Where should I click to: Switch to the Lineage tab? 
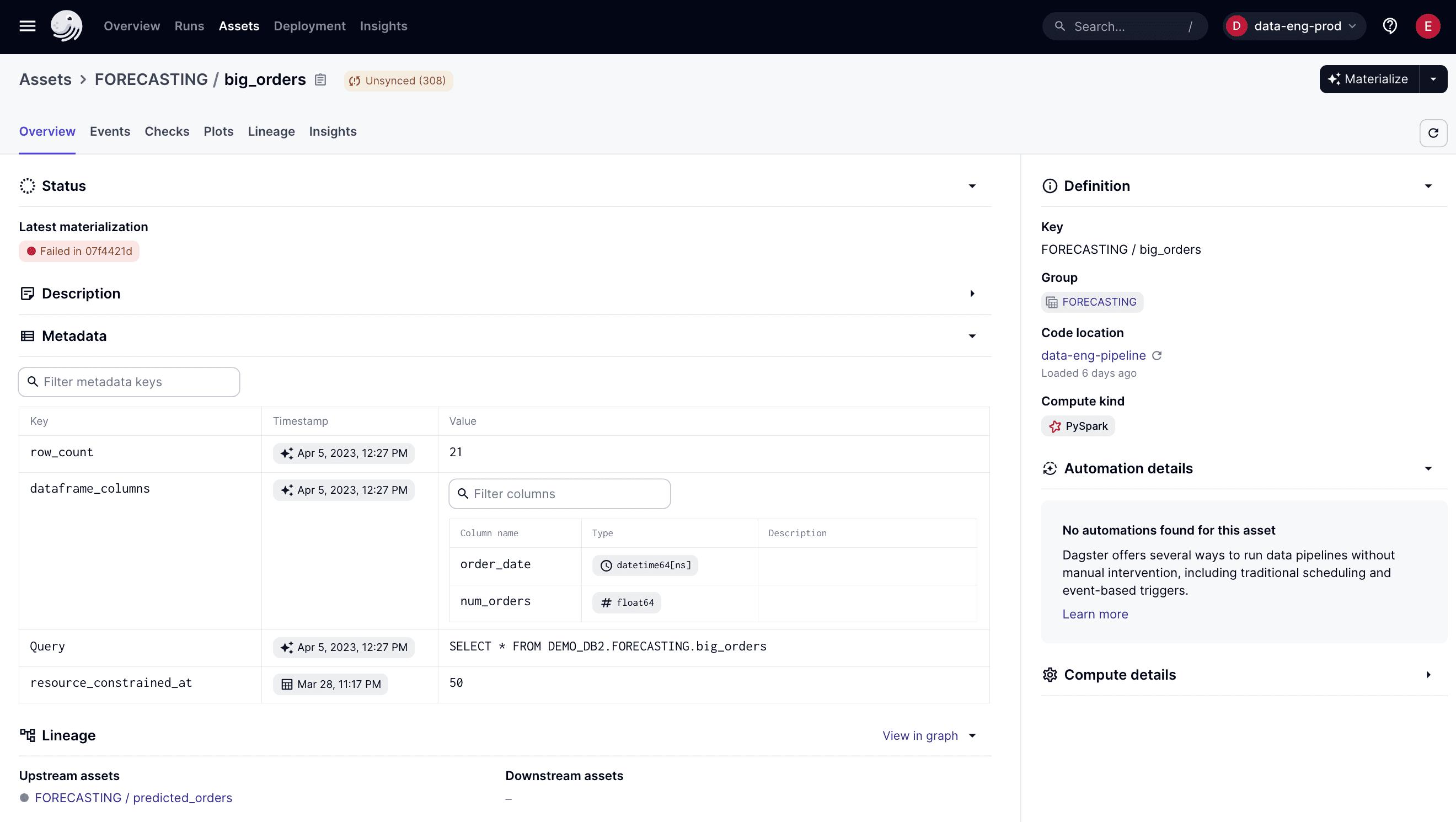(x=271, y=131)
